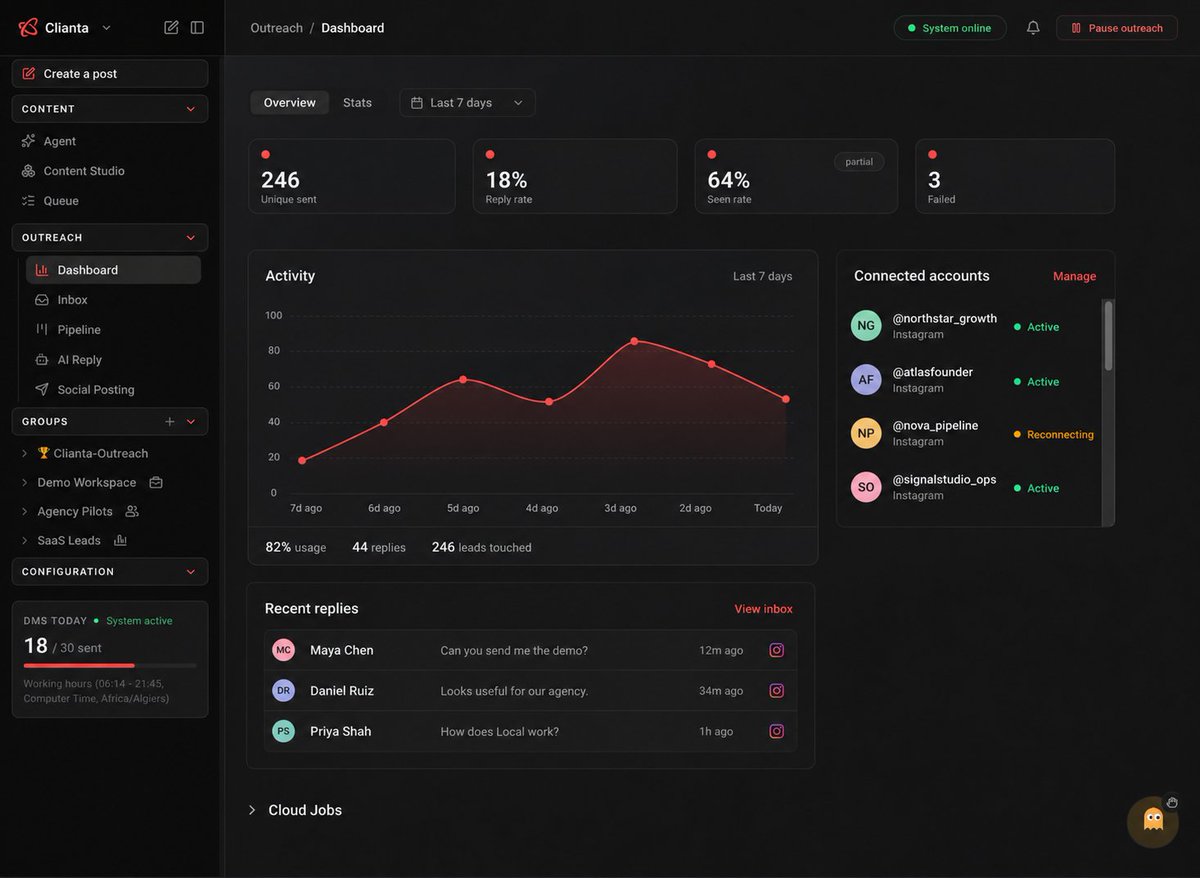Switch to the Stats tab
Viewport: 1200px width, 878px height.
357,103
